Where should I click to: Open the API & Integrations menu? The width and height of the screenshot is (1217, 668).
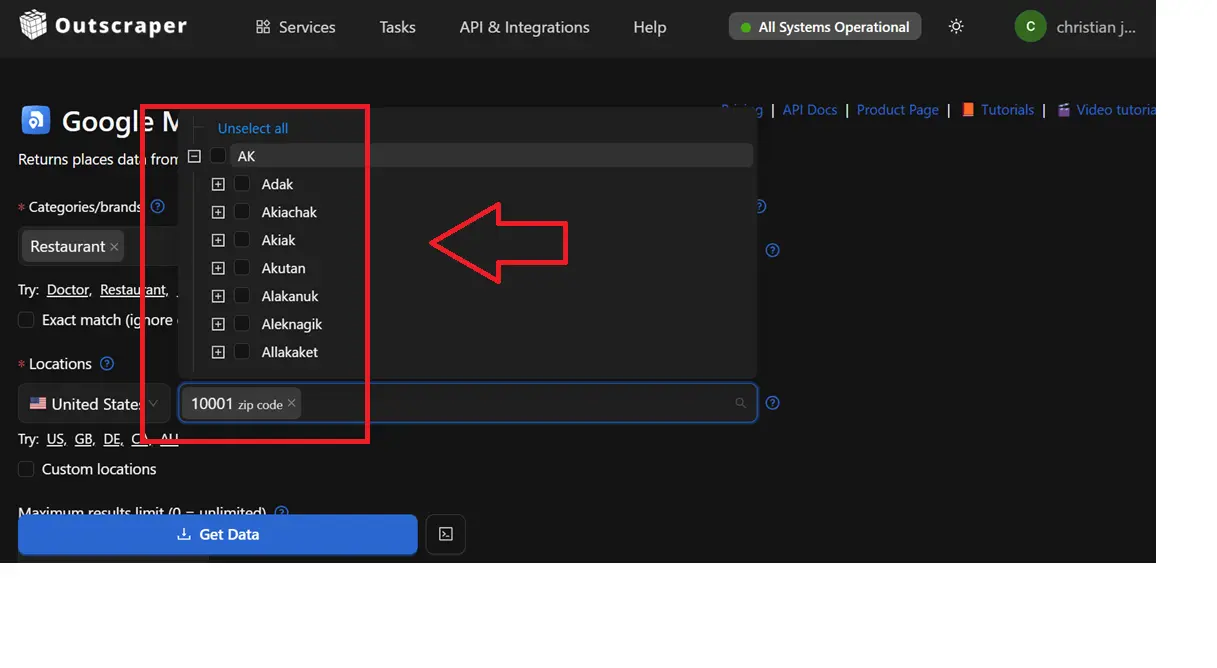click(524, 27)
